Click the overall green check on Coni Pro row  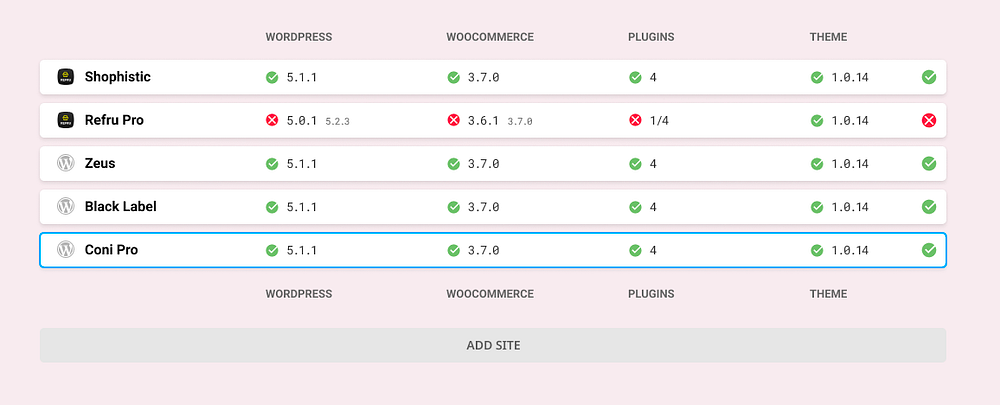click(x=929, y=250)
